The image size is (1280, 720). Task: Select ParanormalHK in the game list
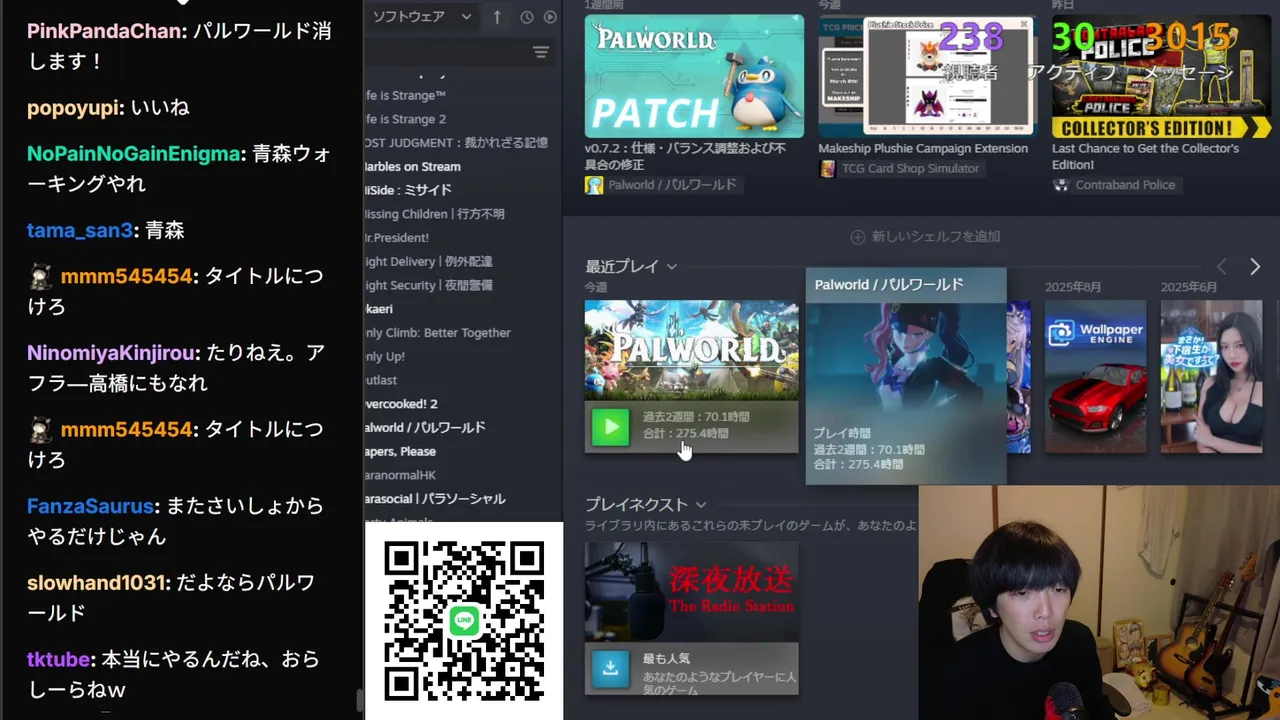tap(400, 475)
